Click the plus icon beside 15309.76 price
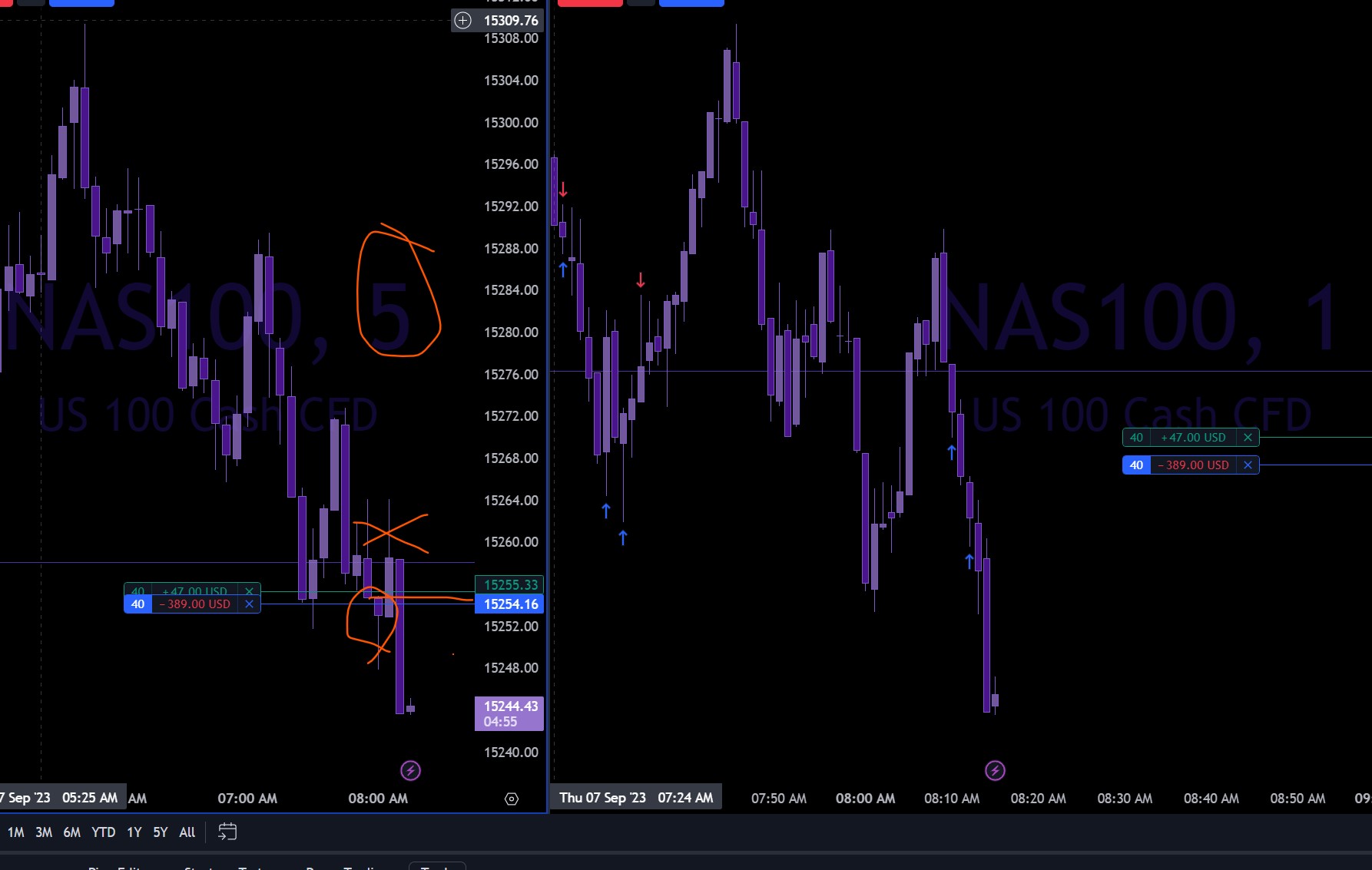This screenshot has height=870, width=1372. click(x=462, y=21)
